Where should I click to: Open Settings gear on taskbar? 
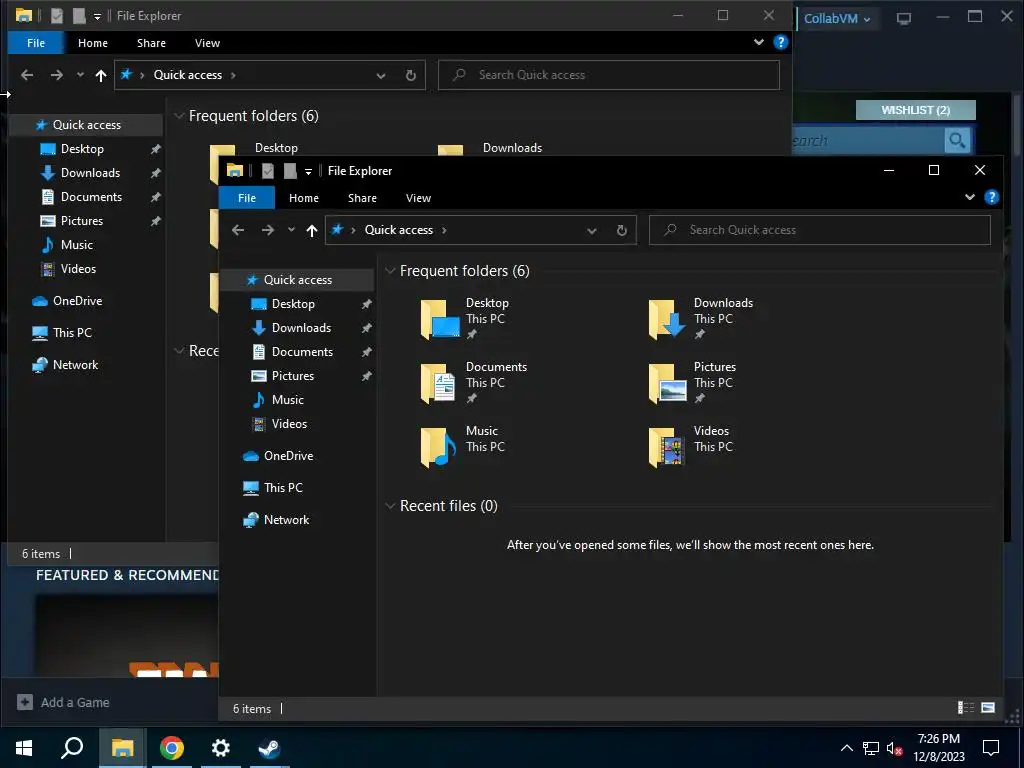tap(221, 748)
